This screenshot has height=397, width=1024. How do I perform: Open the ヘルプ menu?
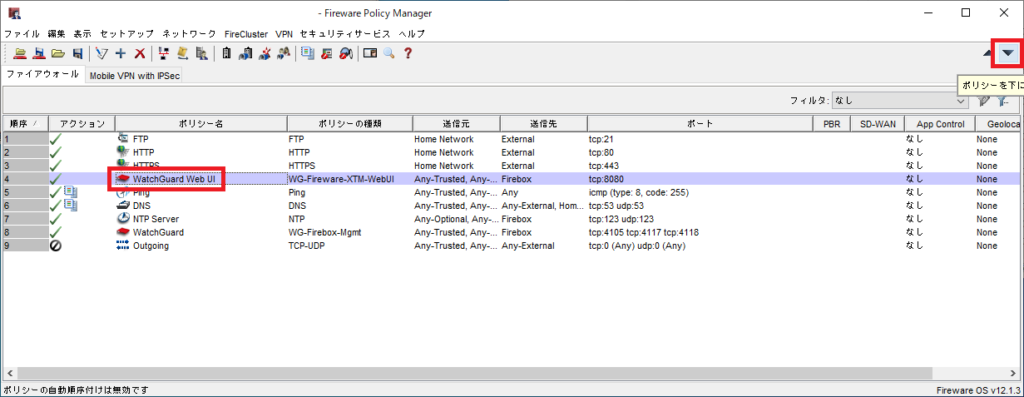(x=411, y=33)
